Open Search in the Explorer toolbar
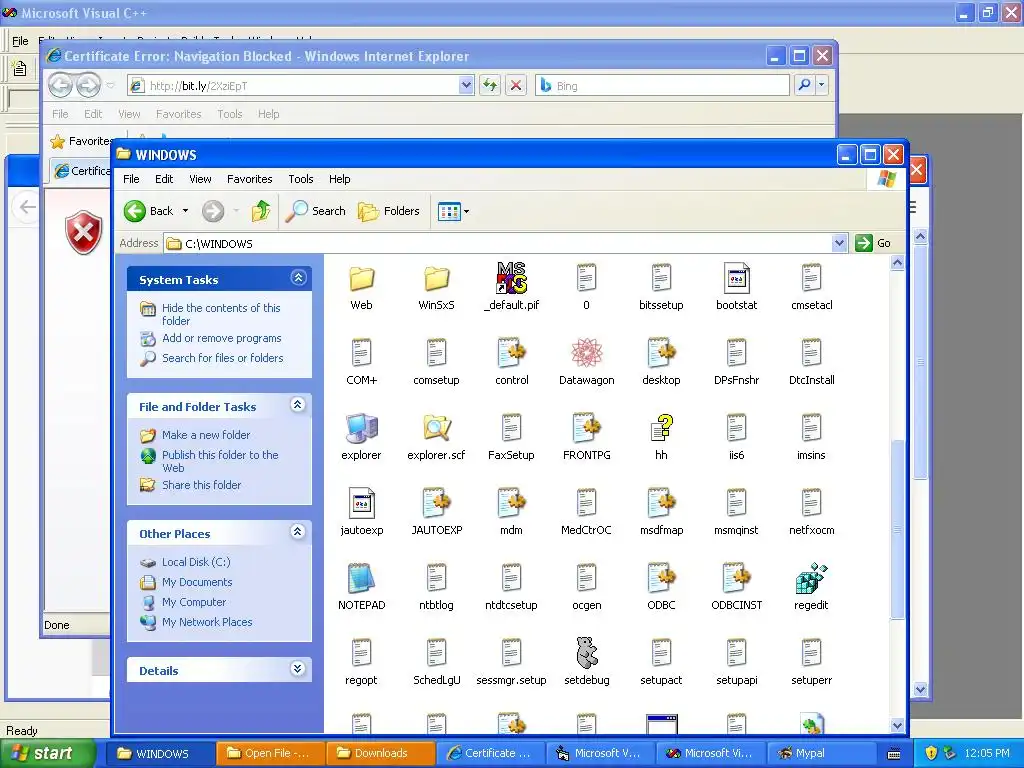 tap(316, 211)
